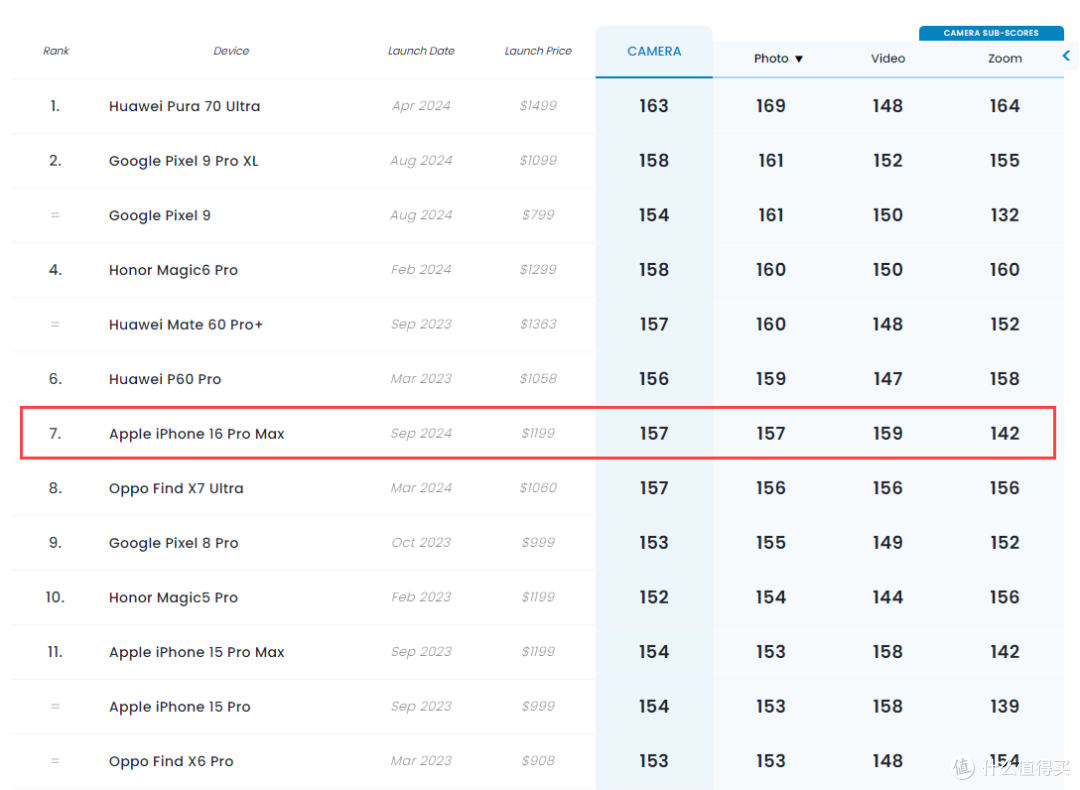Click the watermark logo icon in the corner
Image resolution: width=1080 pixels, height=790 pixels.
pos(963,767)
